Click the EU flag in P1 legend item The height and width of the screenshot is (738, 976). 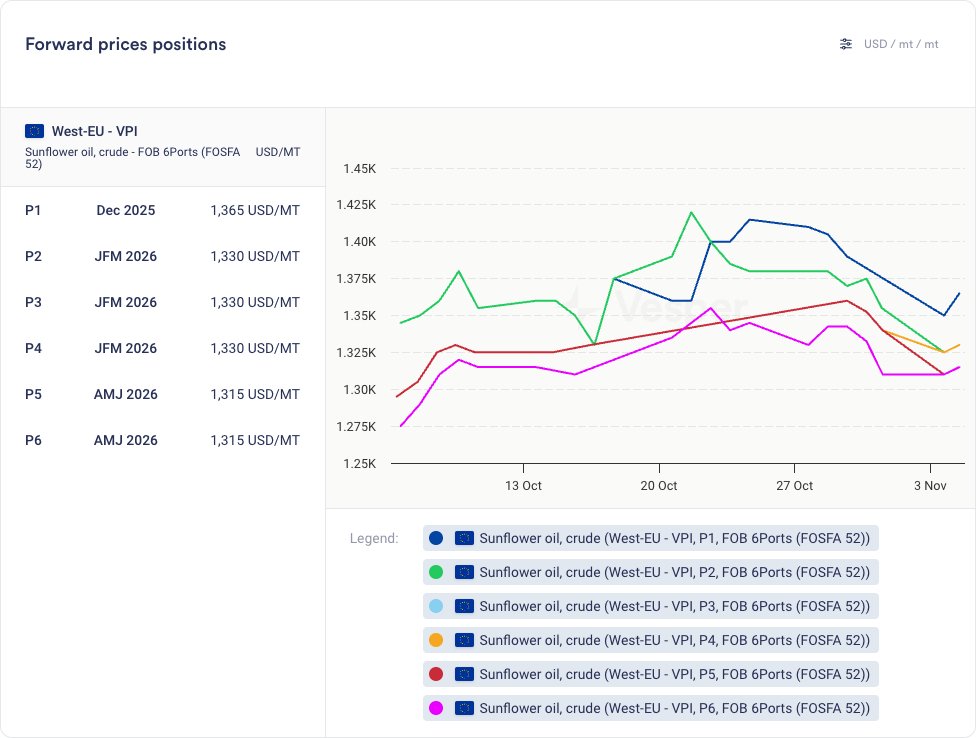pyautogui.click(x=464, y=538)
